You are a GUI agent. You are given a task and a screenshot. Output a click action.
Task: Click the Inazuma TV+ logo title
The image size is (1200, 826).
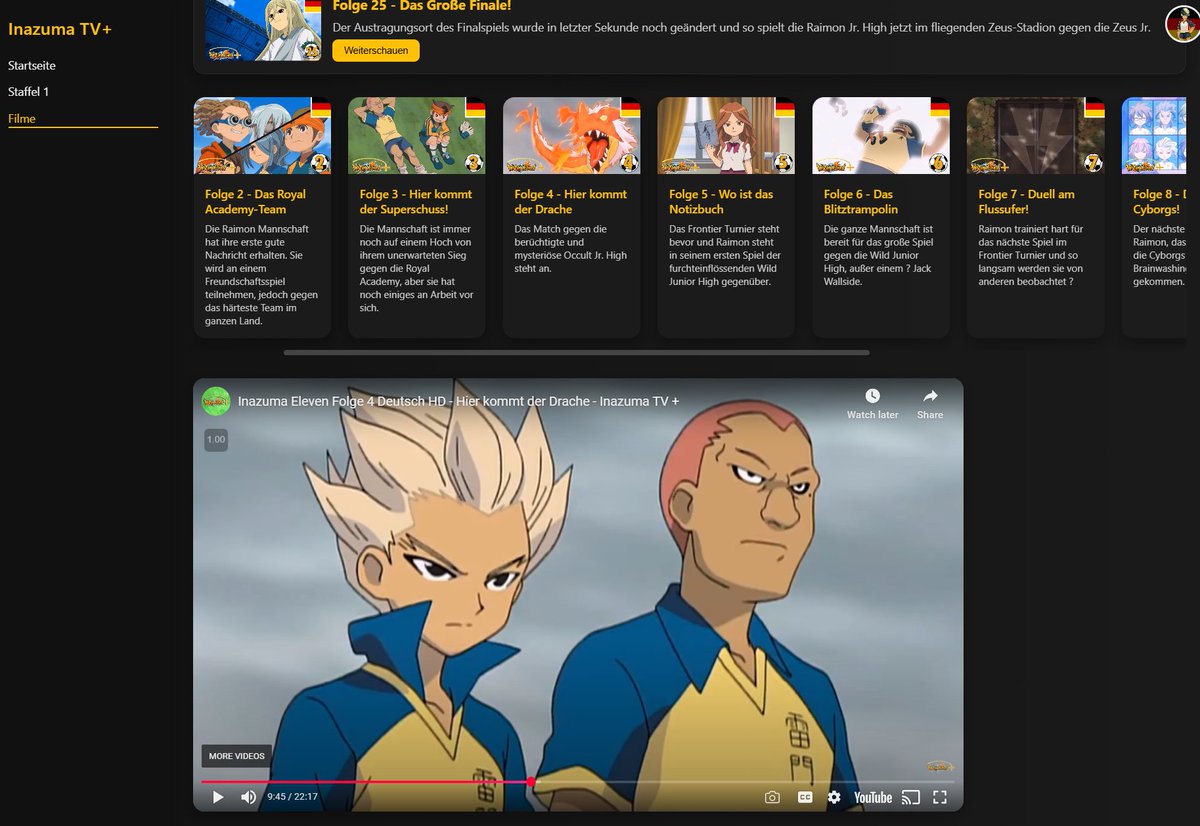coord(60,29)
